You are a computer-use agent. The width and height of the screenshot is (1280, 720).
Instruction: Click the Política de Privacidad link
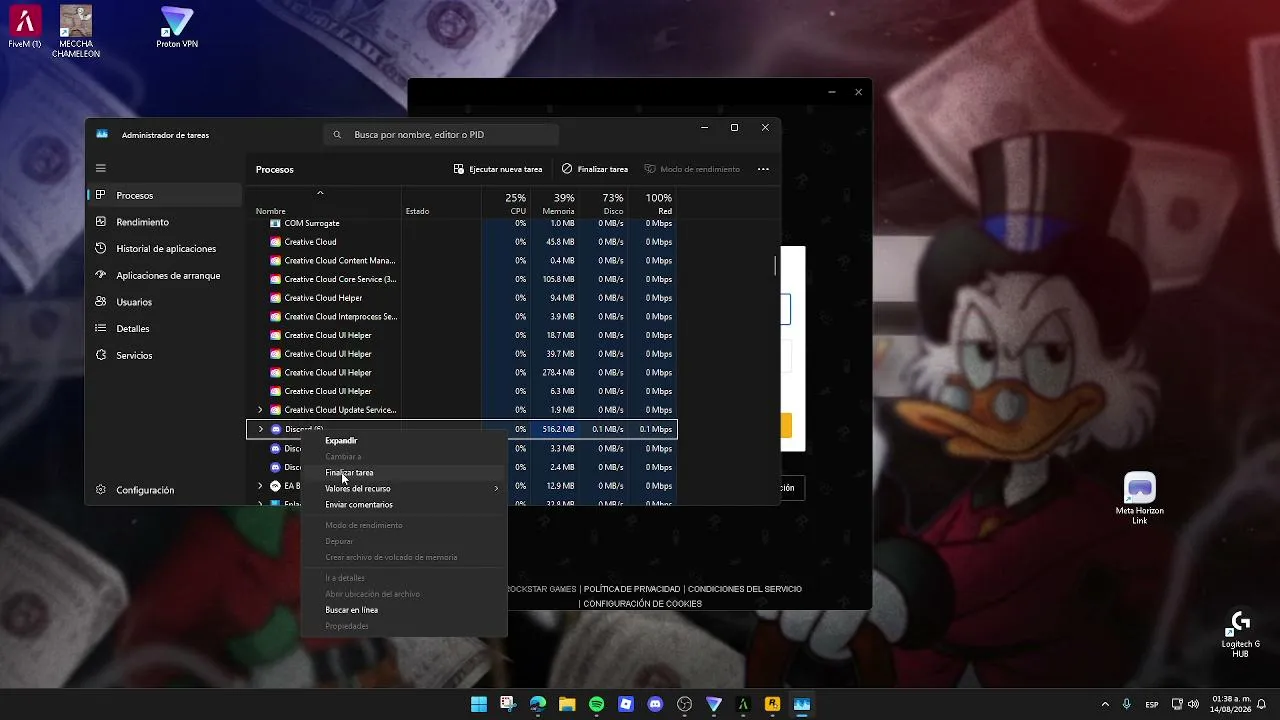(x=632, y=589)
